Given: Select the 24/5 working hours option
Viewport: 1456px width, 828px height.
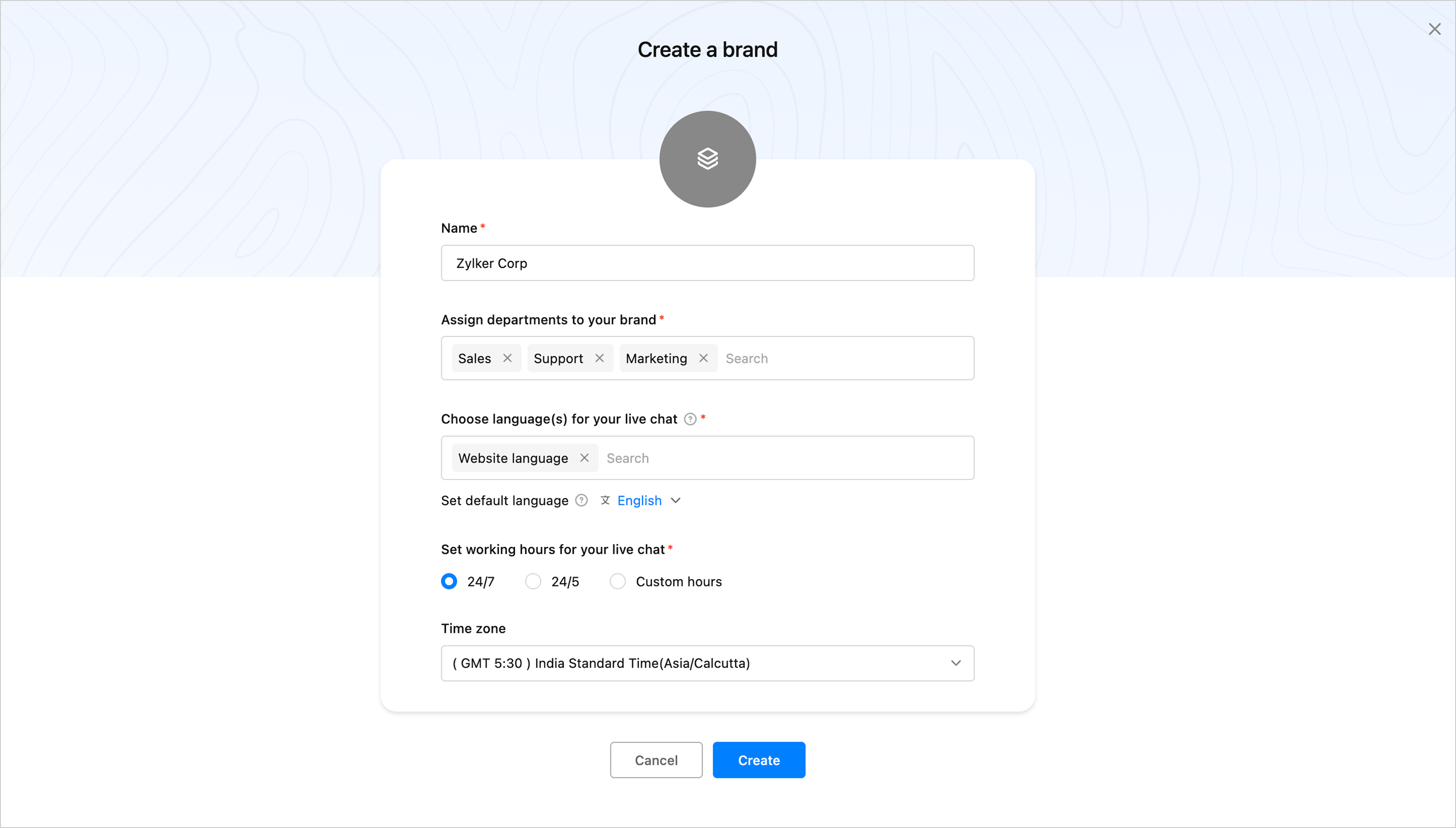Looking at the screenshot, I should 533,581.
